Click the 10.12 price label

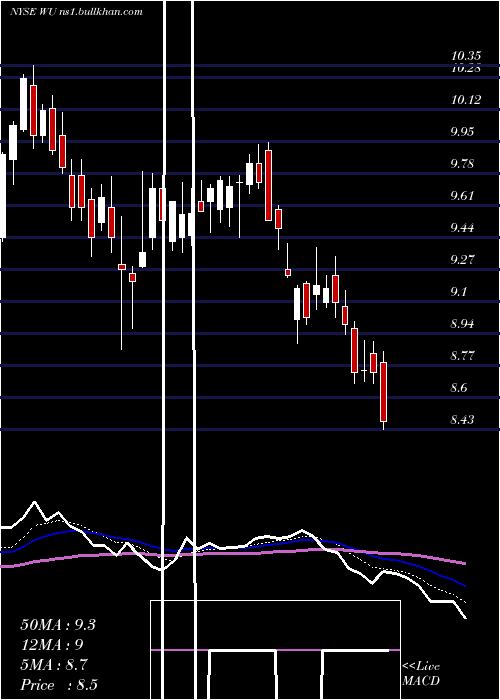(x=466, y=100)
